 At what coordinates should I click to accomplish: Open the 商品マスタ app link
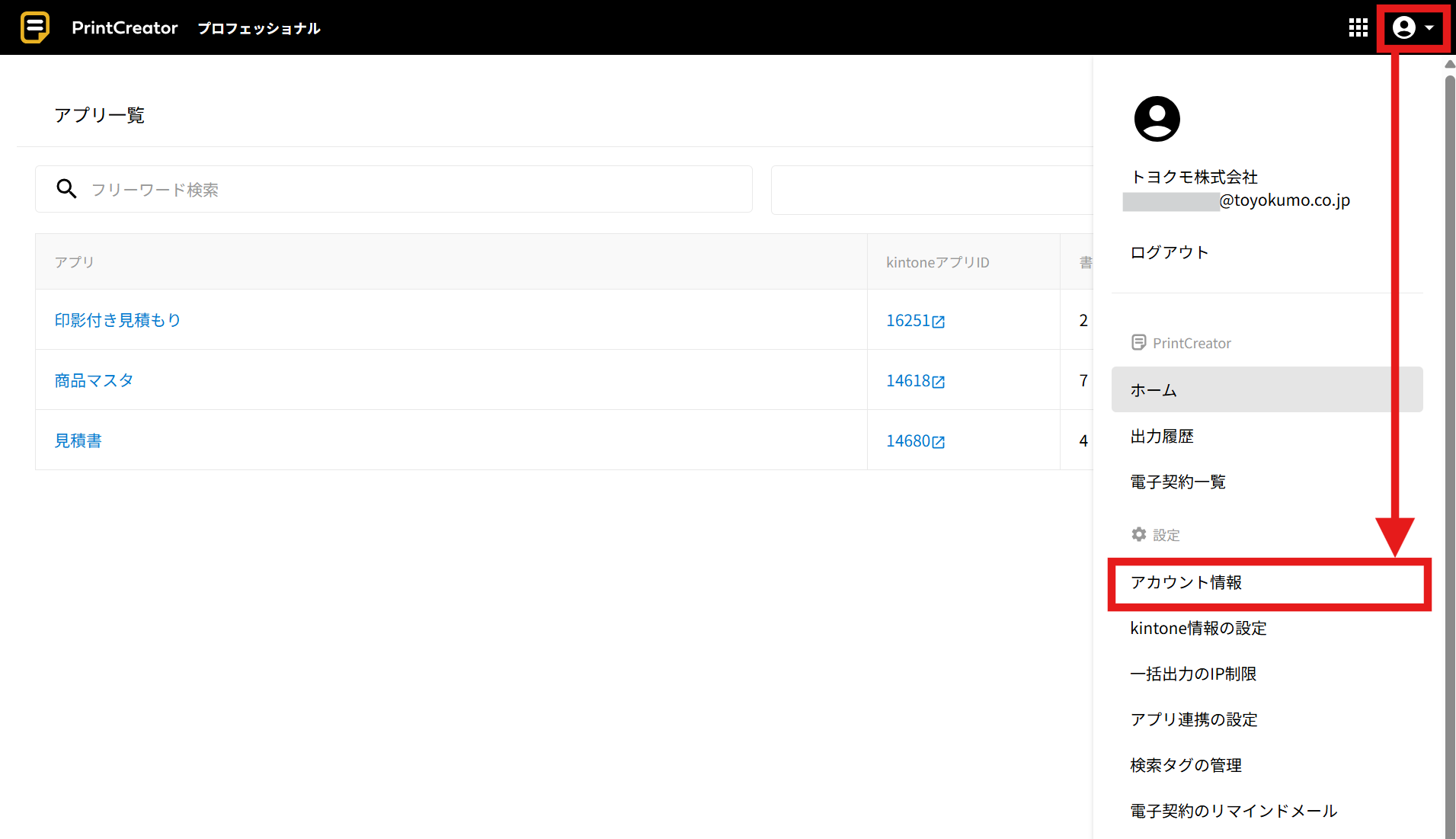tap(94, 380)
